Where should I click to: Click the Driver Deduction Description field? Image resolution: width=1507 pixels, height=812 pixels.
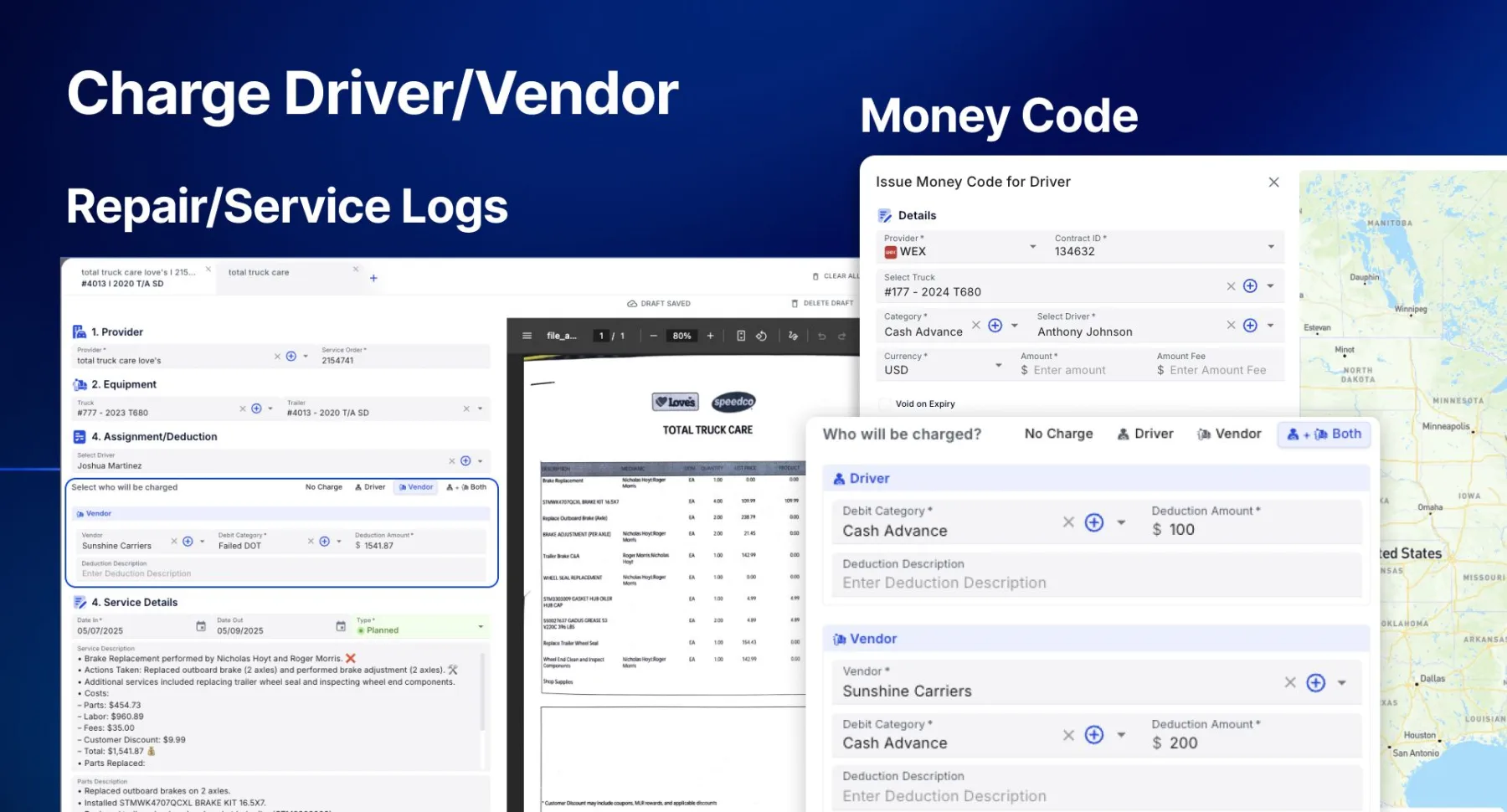pyautogui.click(x=1096, y=574)
